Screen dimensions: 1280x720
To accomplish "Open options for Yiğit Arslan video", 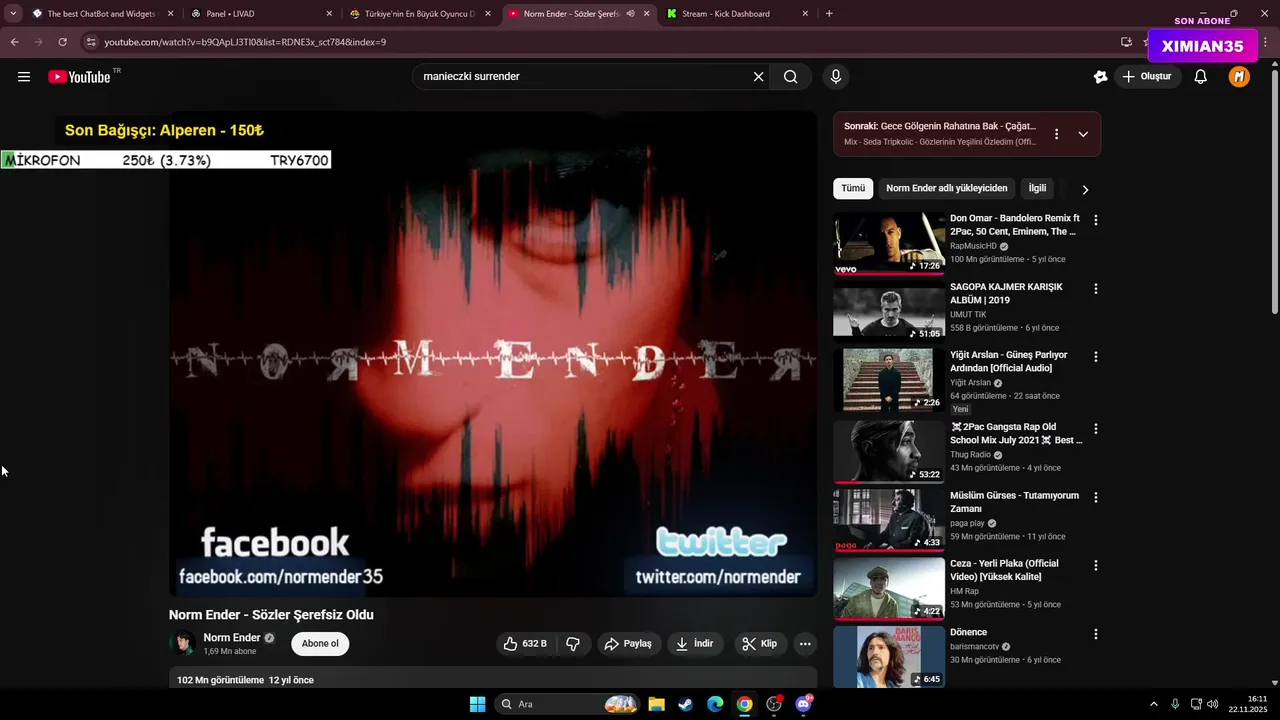I will pyautogui.click(x=1095, y=357).
